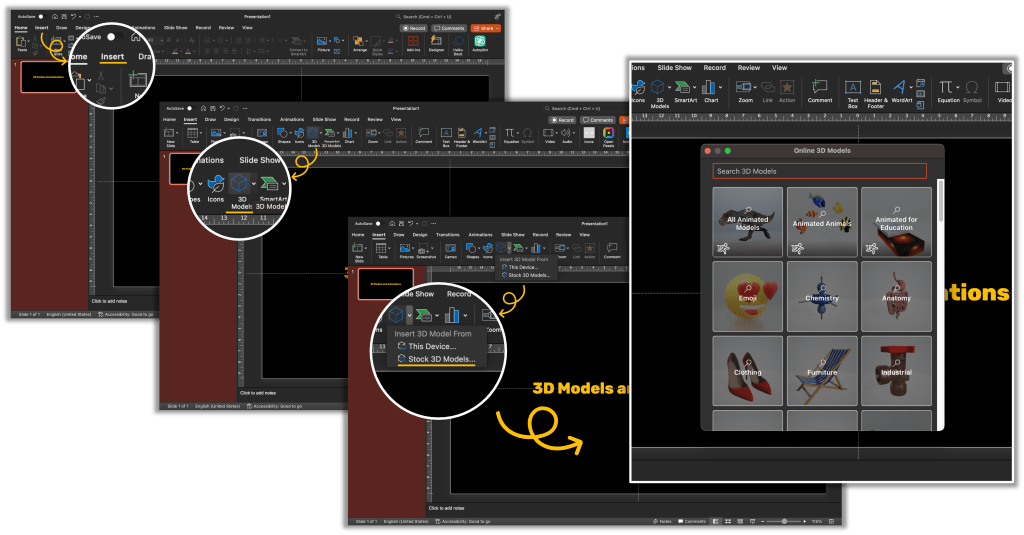Toggle AutoSave inside the top-left magnified circle

coord(110,36)
